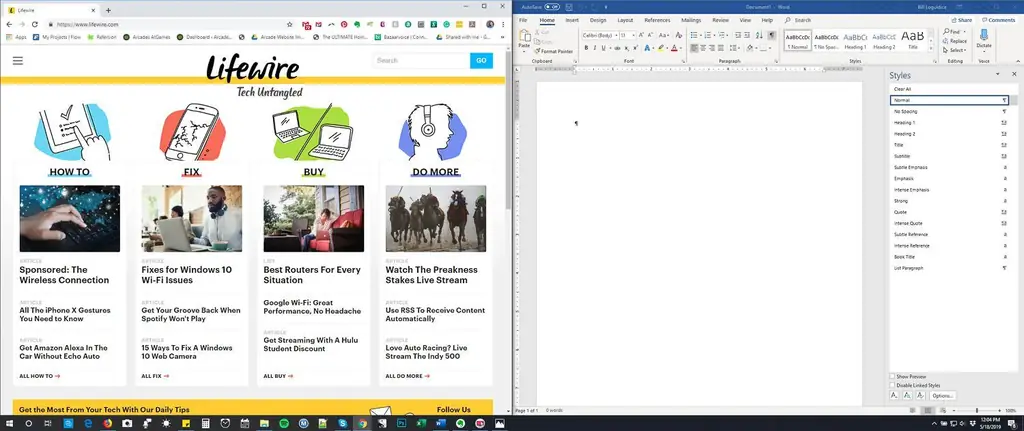Viewport: 1024px width, 431px height.
Task: Click the bullets list icon
Action: [694, 35]
